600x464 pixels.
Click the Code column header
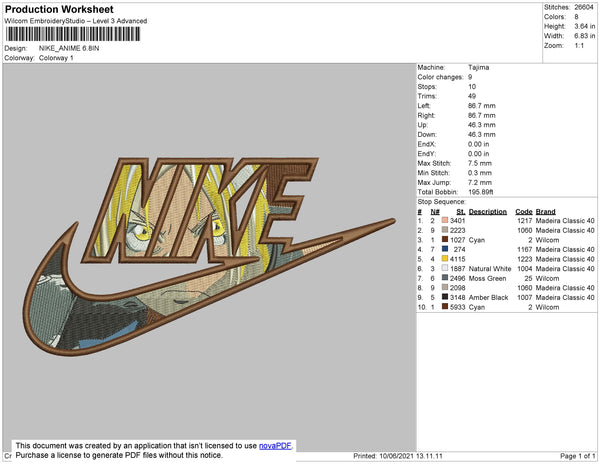tap(523, 211)
